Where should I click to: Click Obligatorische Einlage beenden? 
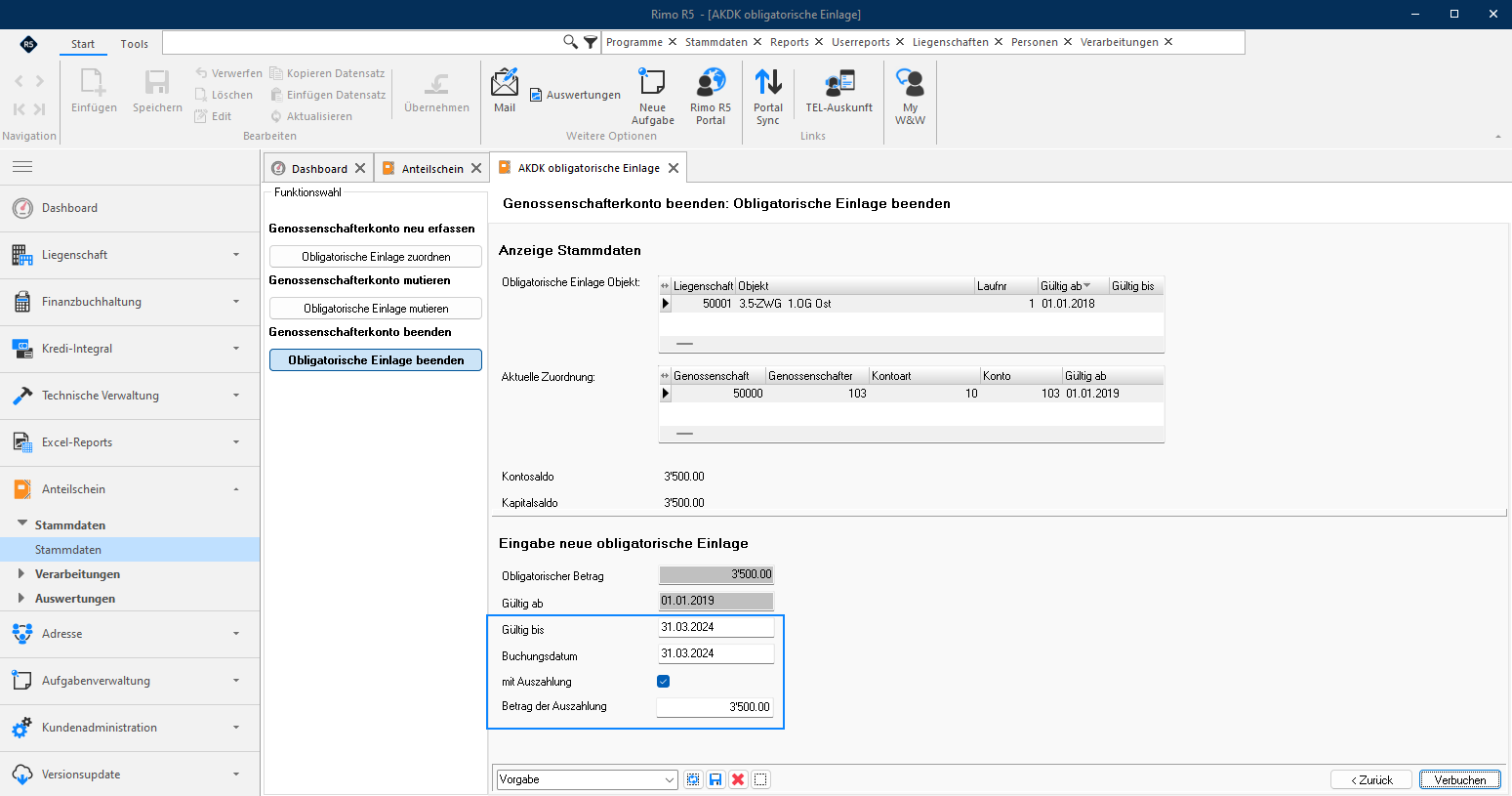coord(376,360)
